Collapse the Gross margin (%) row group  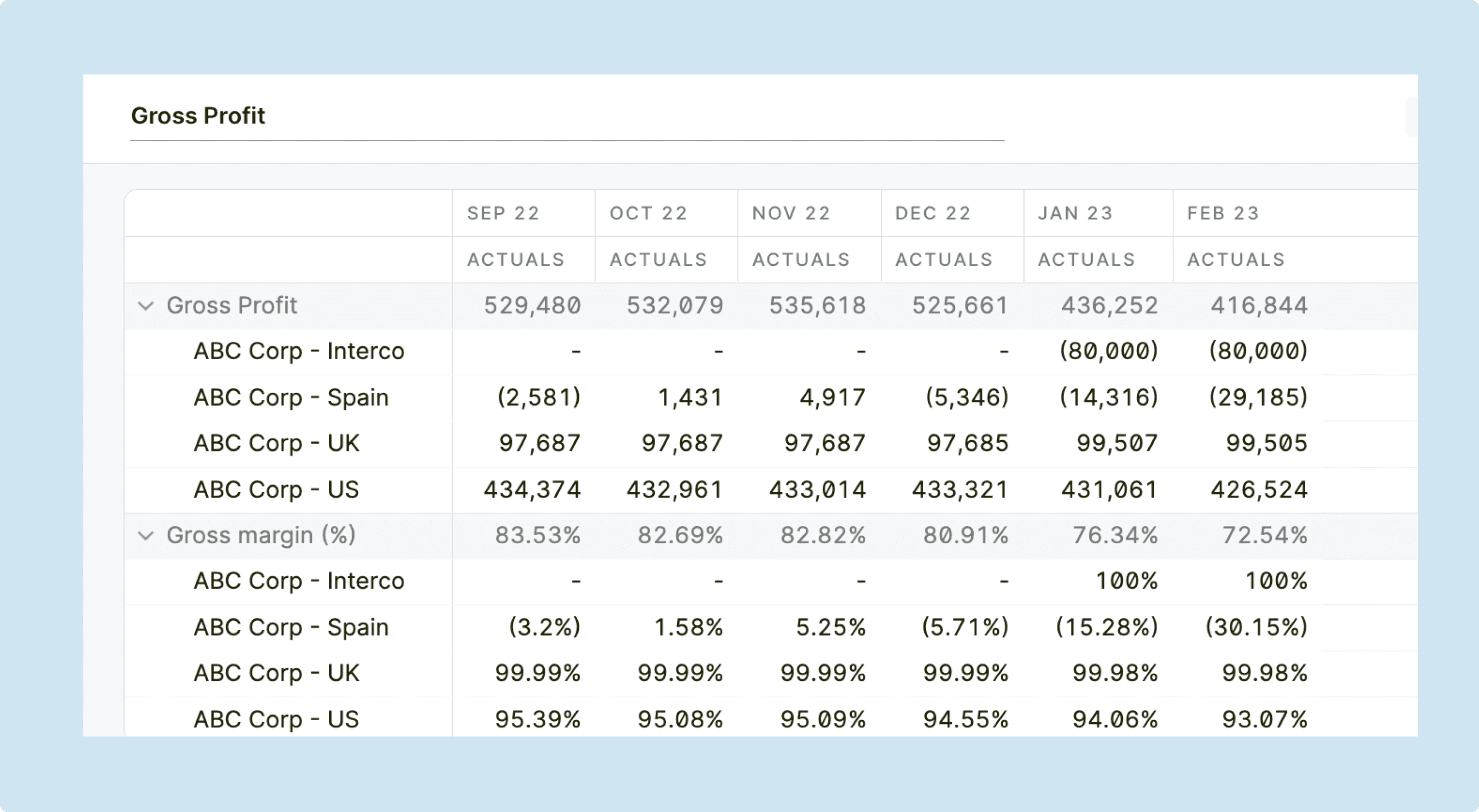point(146,535)
